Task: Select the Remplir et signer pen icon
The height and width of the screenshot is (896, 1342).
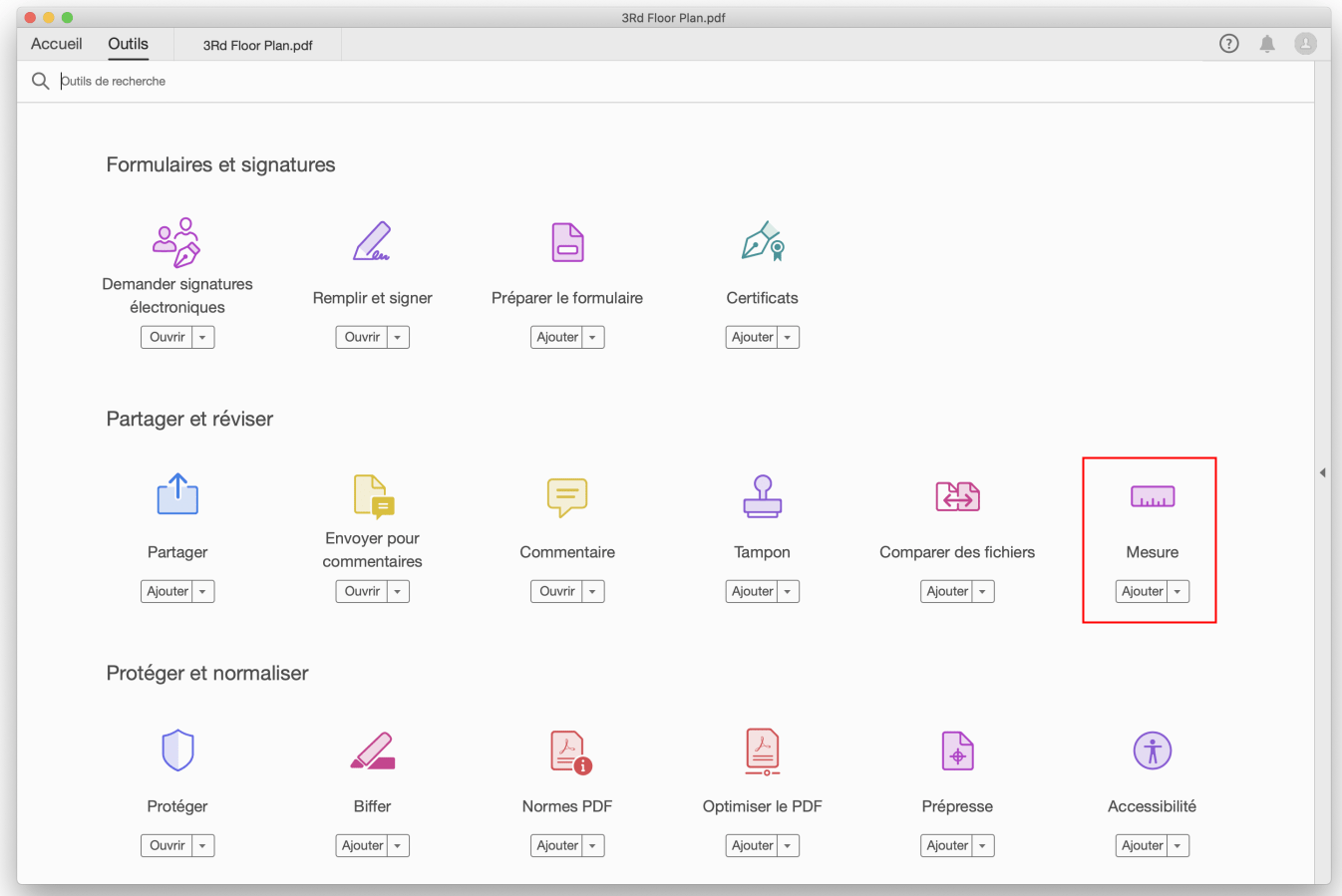Action: (372, 241)
